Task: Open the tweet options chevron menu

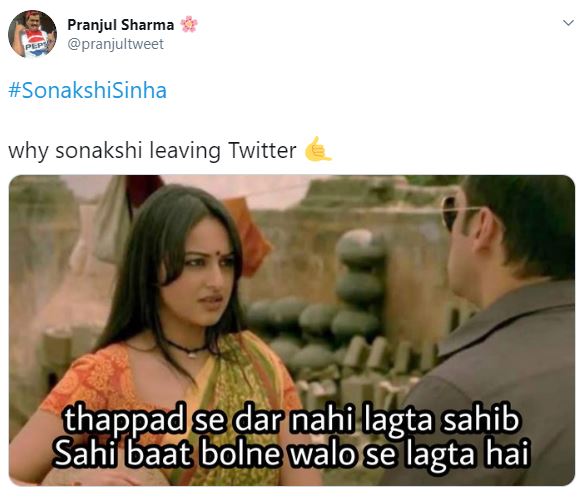Action: 568,23
